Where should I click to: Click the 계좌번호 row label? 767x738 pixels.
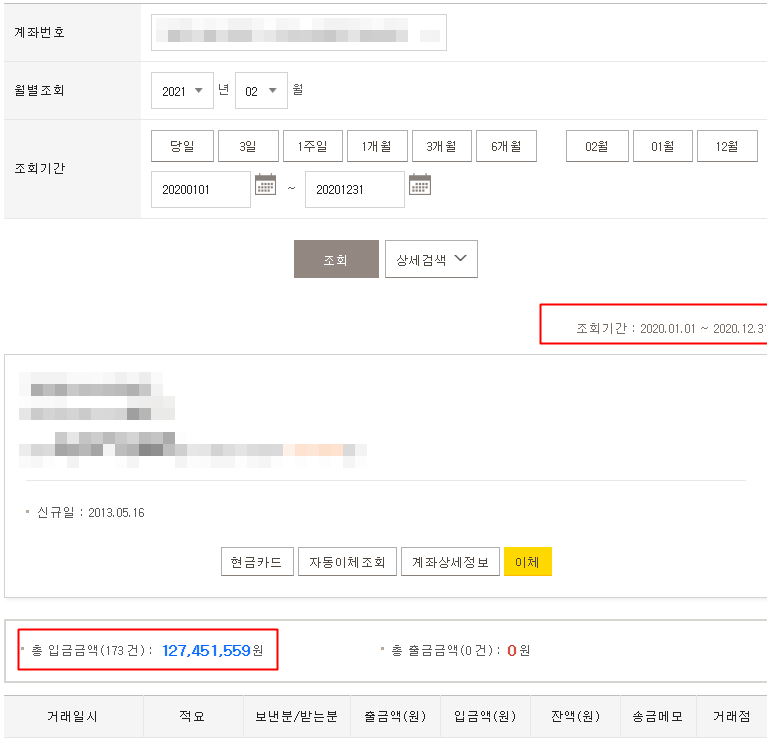click(40, 32)
